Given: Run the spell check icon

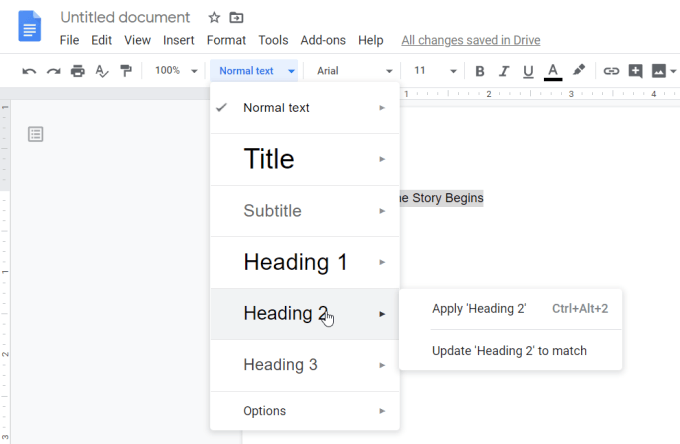Looking at the screenshot, I should (101, 71).
